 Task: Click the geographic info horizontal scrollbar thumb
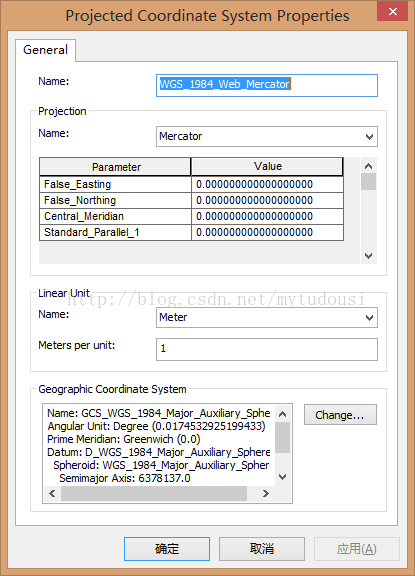click(x=154, y=493)
